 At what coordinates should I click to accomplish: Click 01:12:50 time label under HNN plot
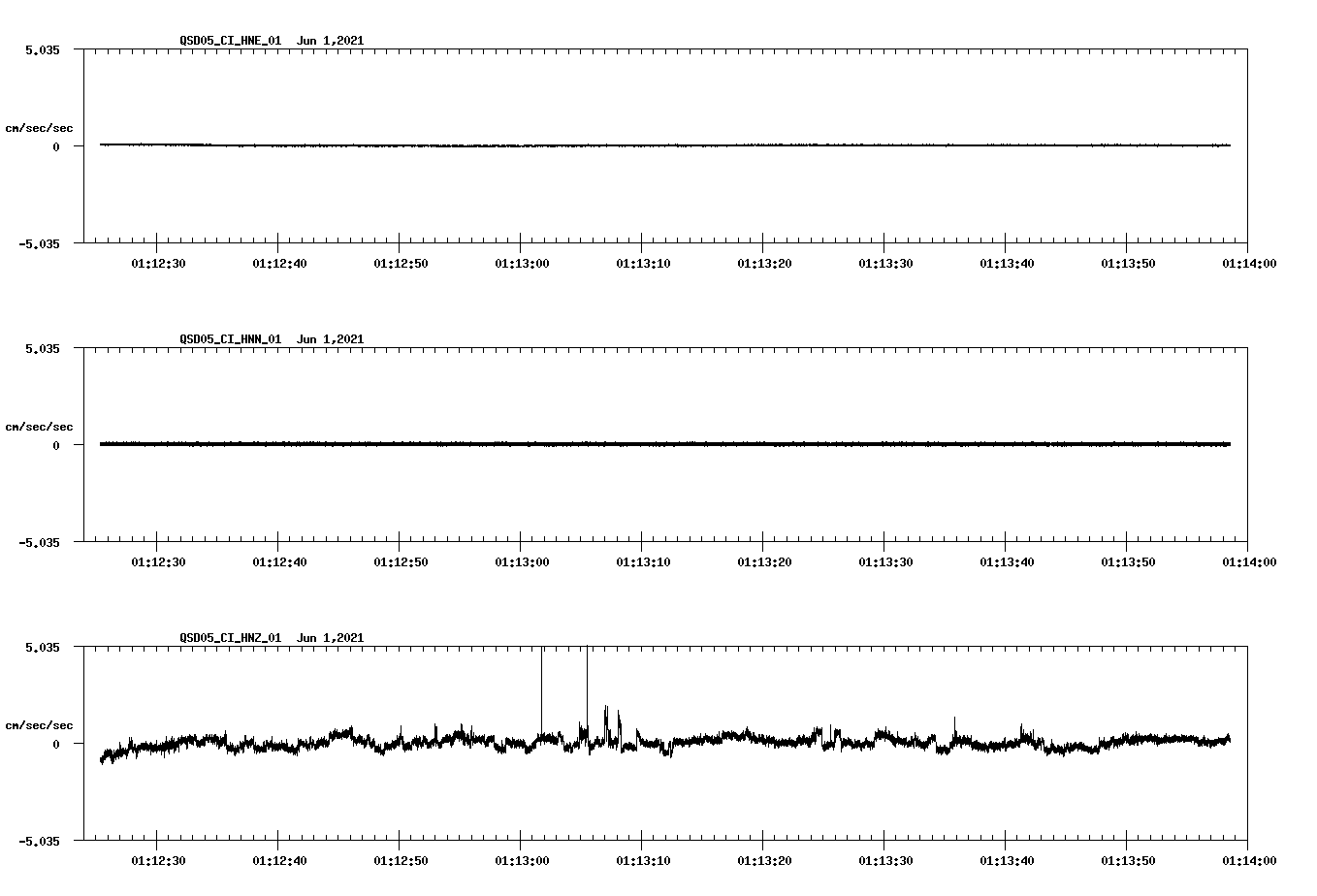pyautogui.click(x=401, y=561)
